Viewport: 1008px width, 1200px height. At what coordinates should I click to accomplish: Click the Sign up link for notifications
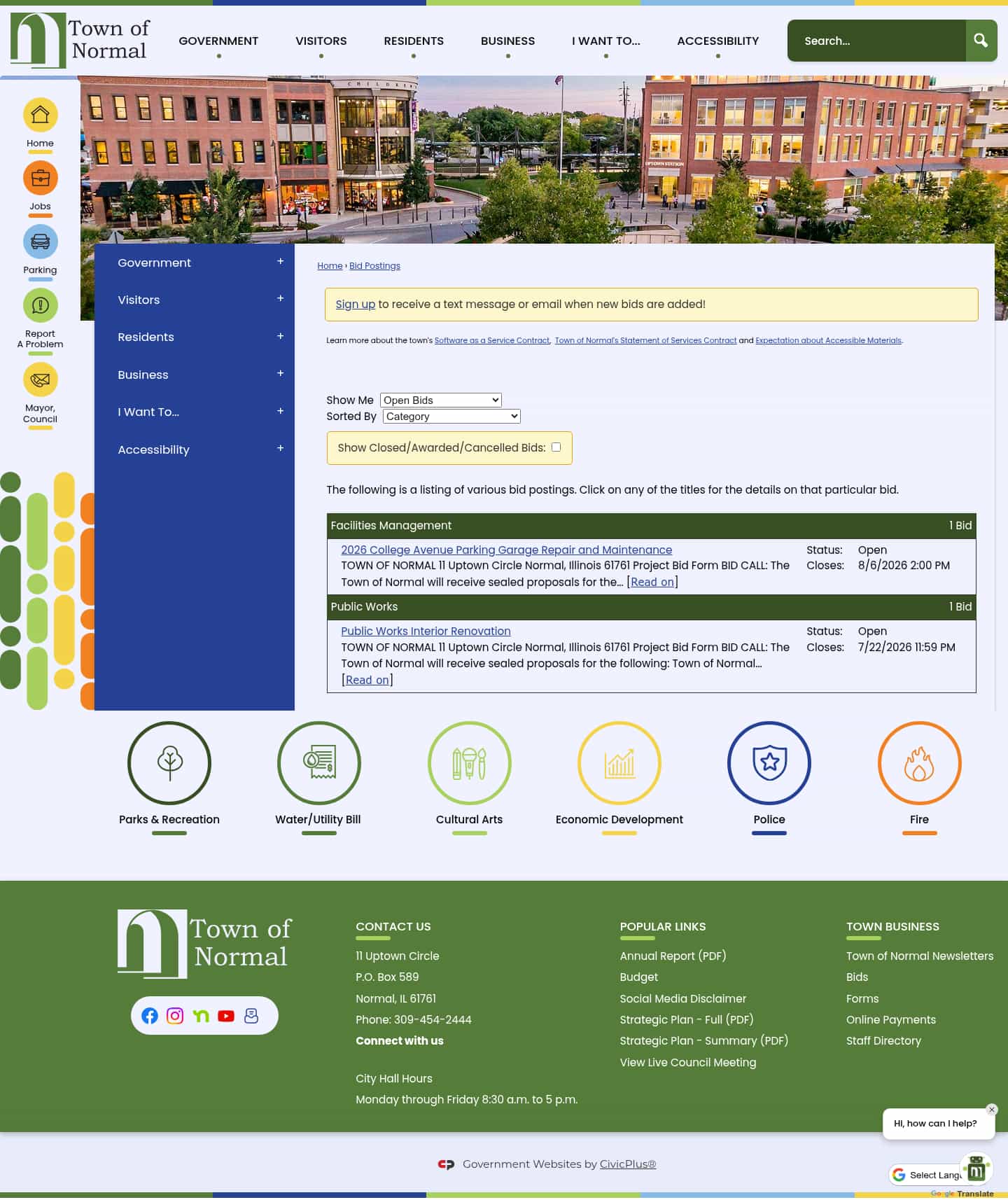tap(356, 305)
